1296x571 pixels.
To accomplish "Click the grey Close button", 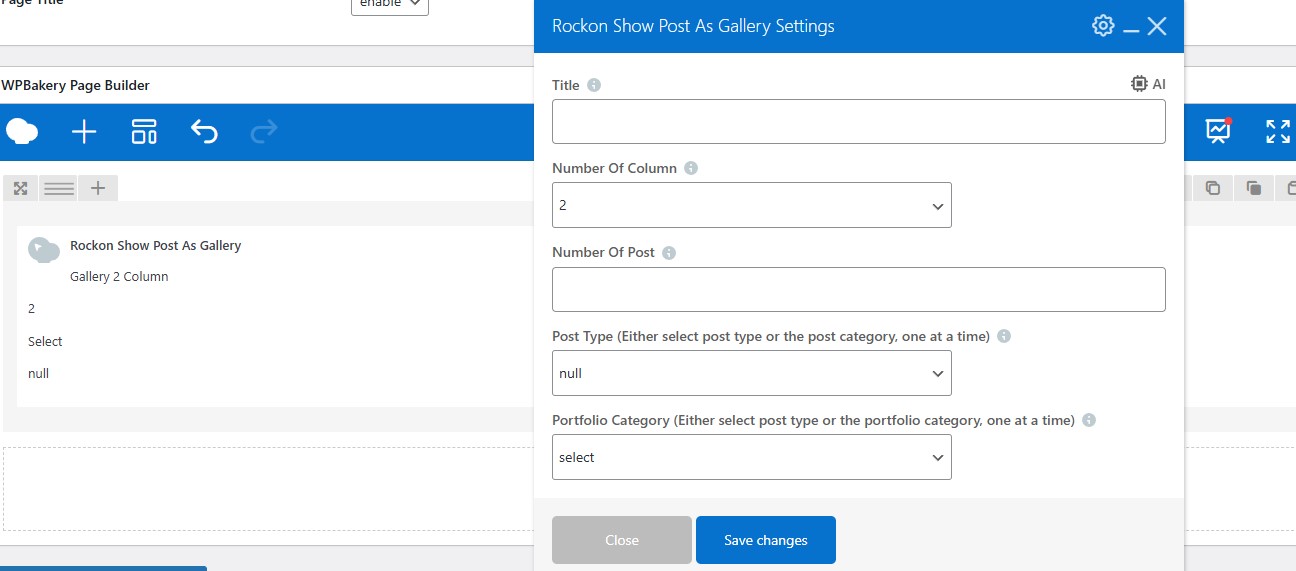I will click(621, 540).
